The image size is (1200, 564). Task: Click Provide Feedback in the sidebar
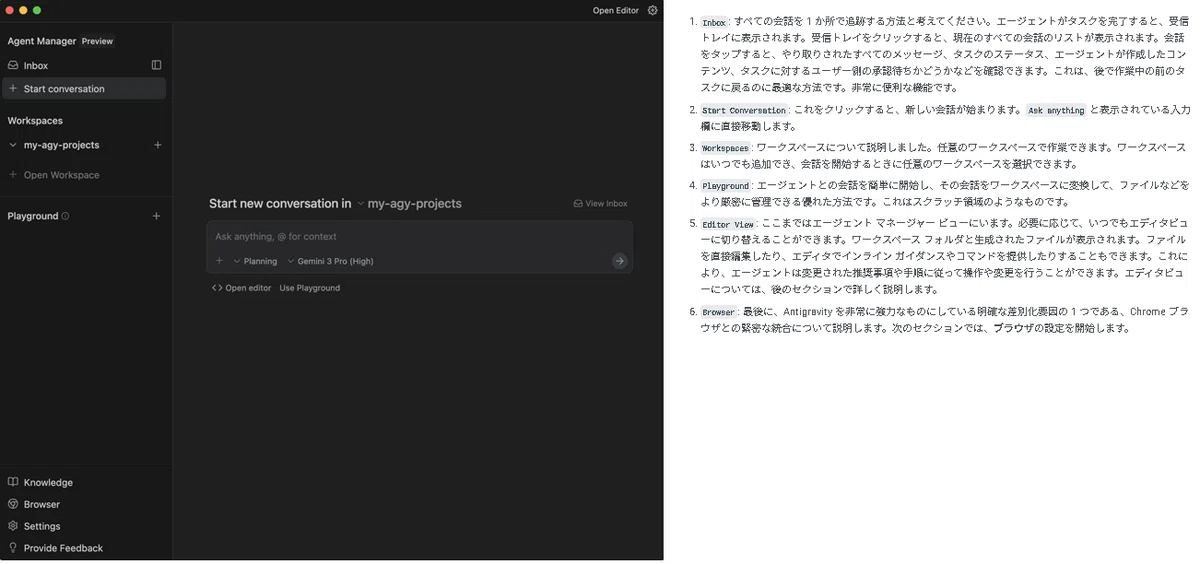coord(63,549)
